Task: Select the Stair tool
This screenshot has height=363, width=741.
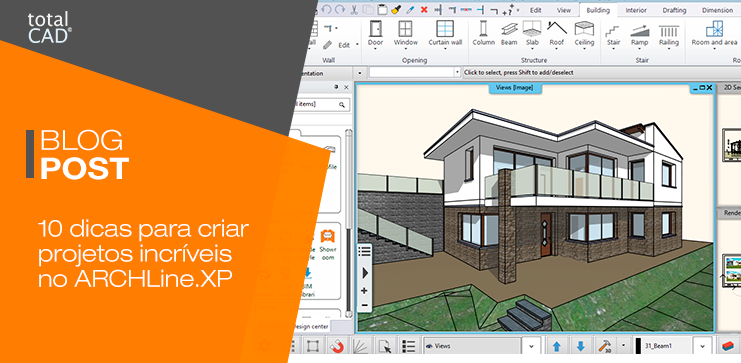Action: [613, 34]
